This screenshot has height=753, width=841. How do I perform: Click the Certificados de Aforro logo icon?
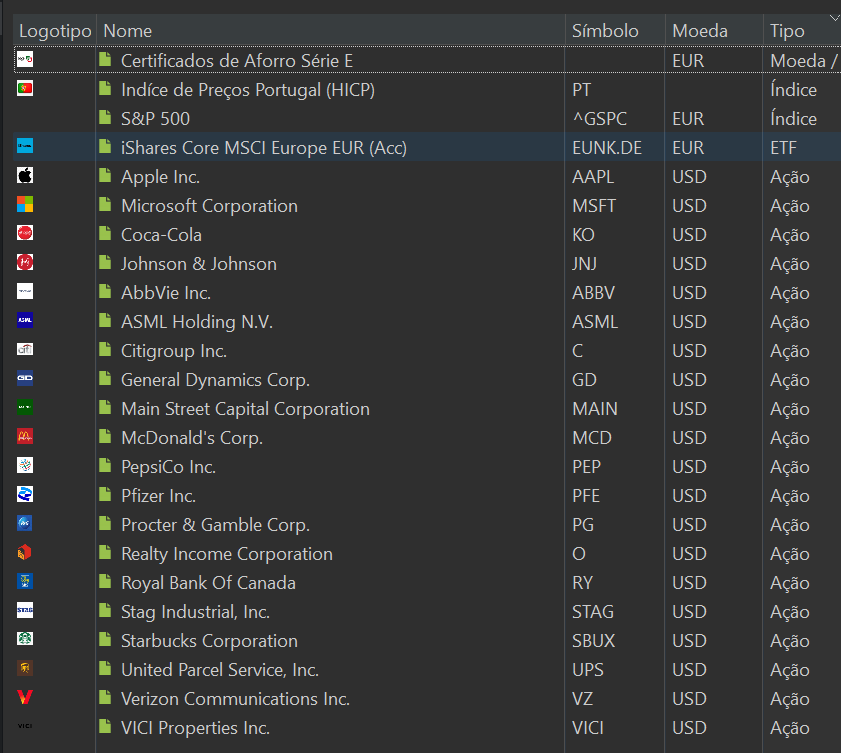click(25, 59)
